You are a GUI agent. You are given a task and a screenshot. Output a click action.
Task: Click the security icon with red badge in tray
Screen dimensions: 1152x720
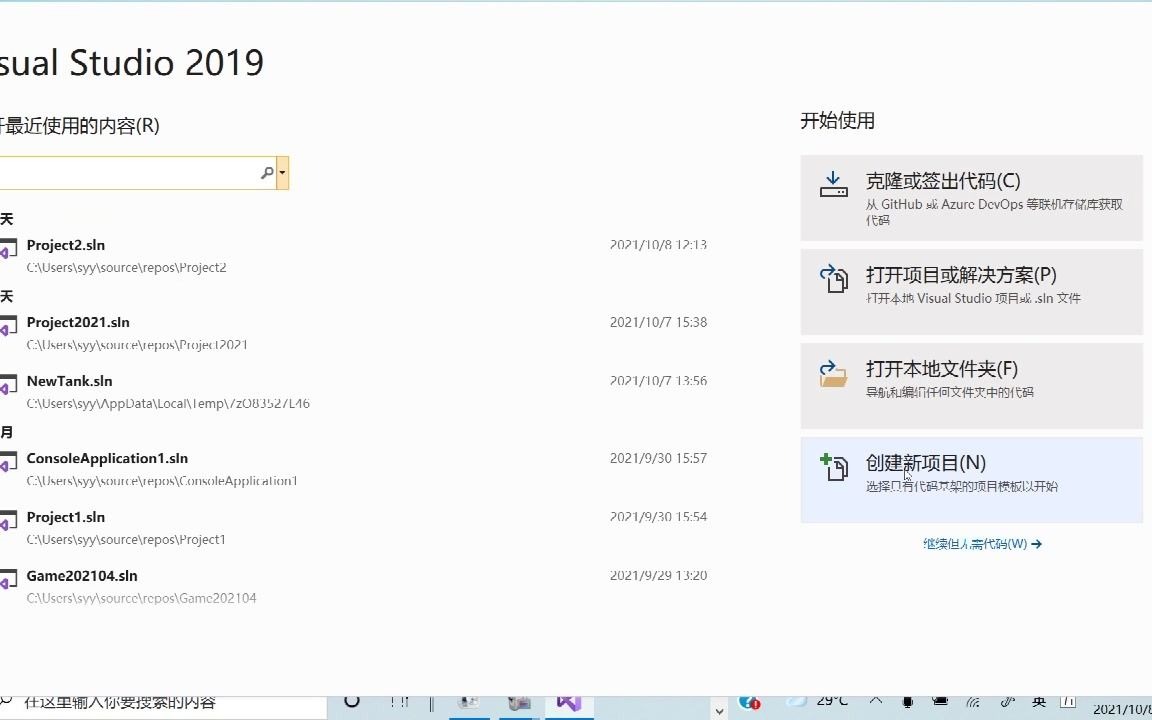click(748, 703)
